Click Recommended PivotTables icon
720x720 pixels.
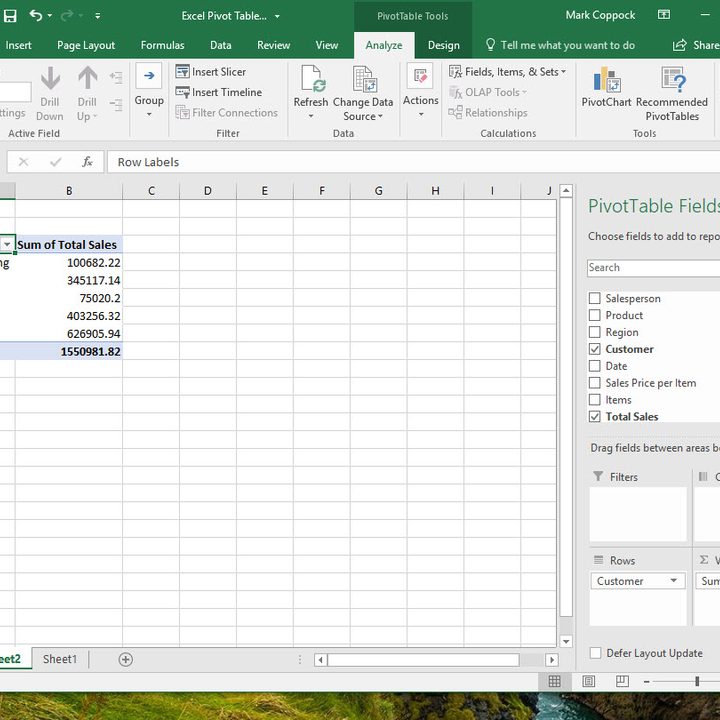[x=673, y=79]
